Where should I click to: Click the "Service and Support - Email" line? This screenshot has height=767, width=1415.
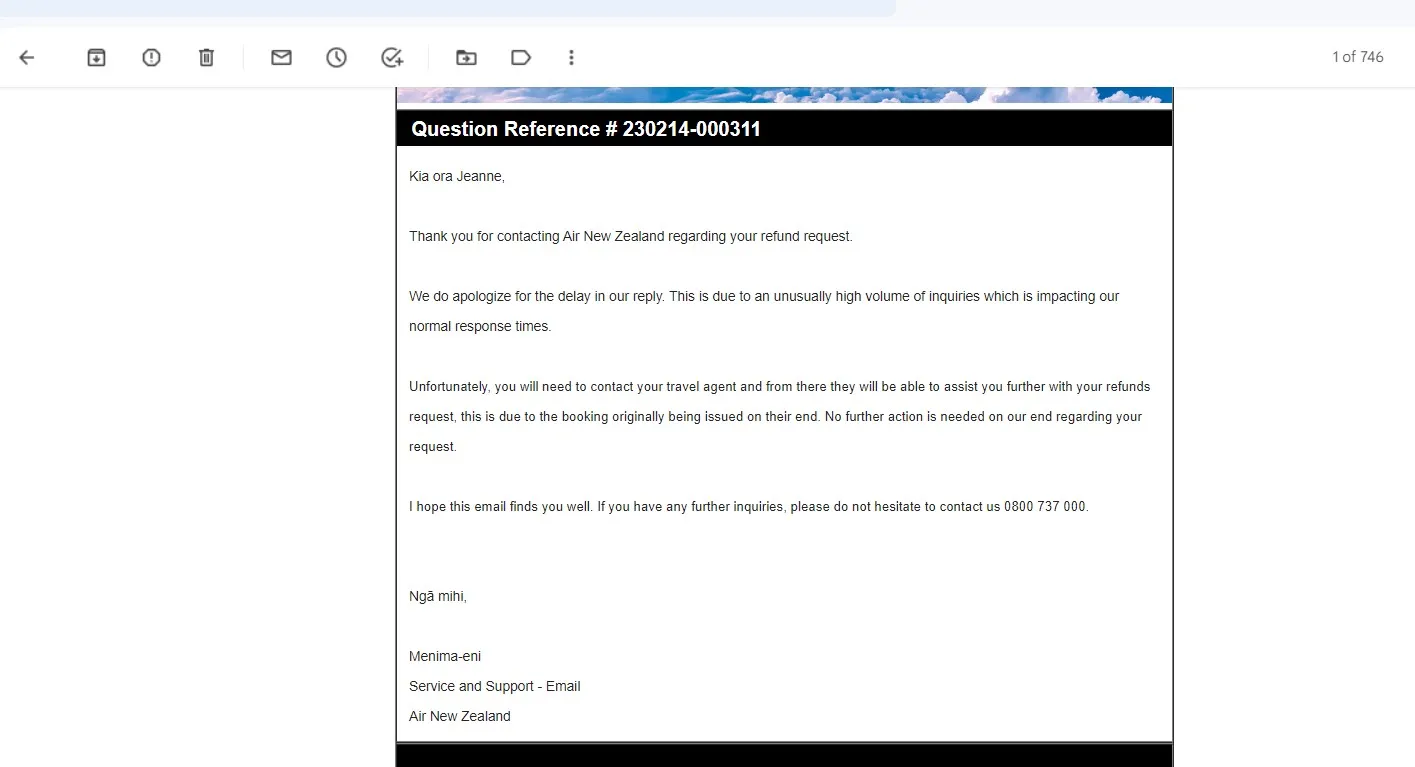pyautogui.click(x=494, y=687)
